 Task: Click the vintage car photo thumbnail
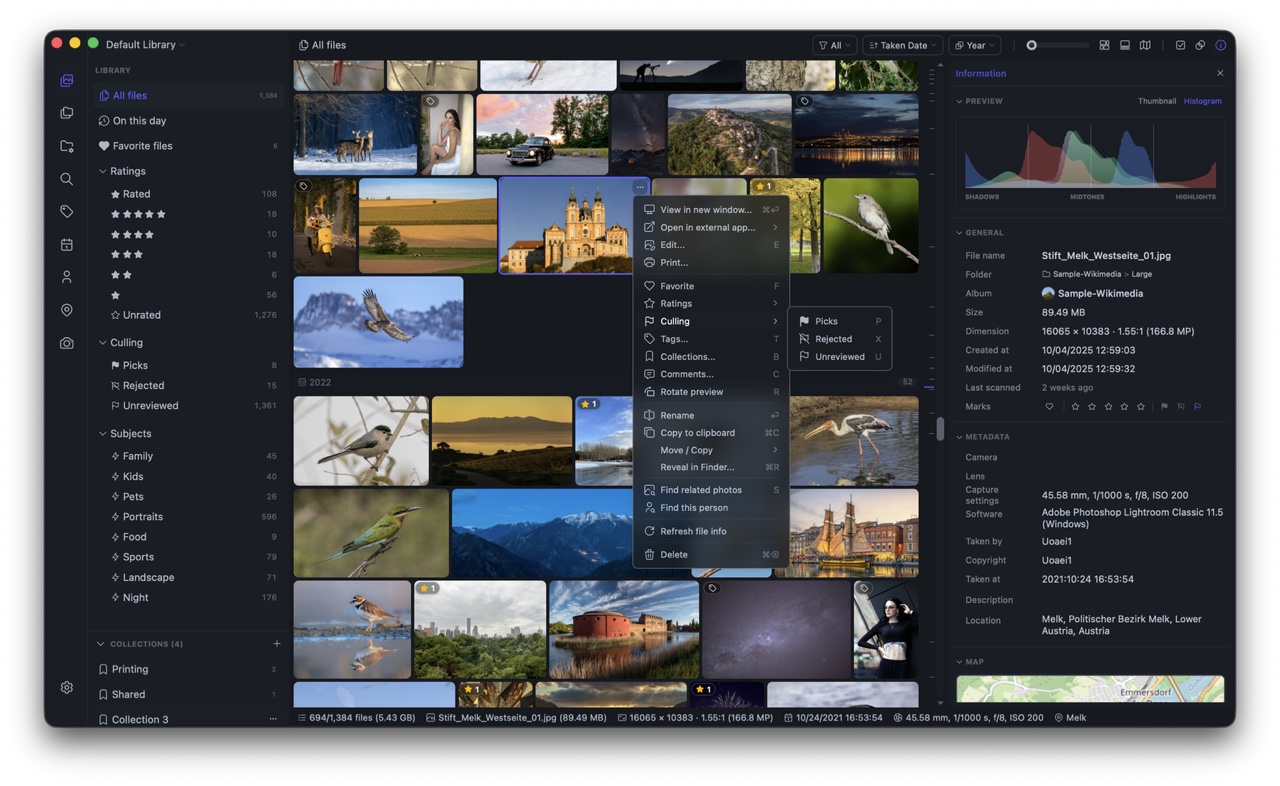pyautogui.click(x=542, y=134)
